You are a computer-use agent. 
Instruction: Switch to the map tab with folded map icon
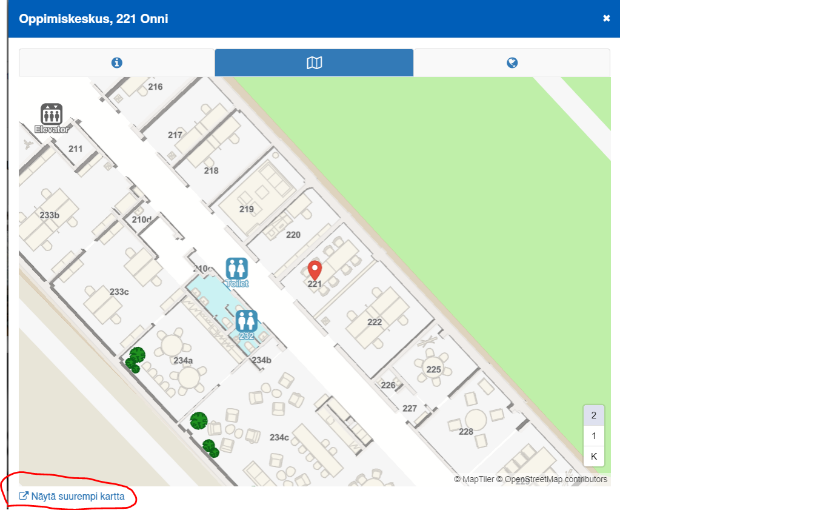[x=314, y=63]
